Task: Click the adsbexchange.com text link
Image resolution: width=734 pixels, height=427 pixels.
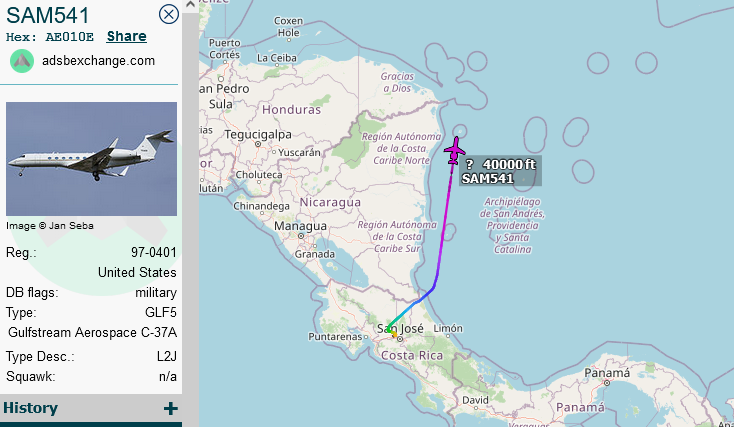Action: pos(98,61)
